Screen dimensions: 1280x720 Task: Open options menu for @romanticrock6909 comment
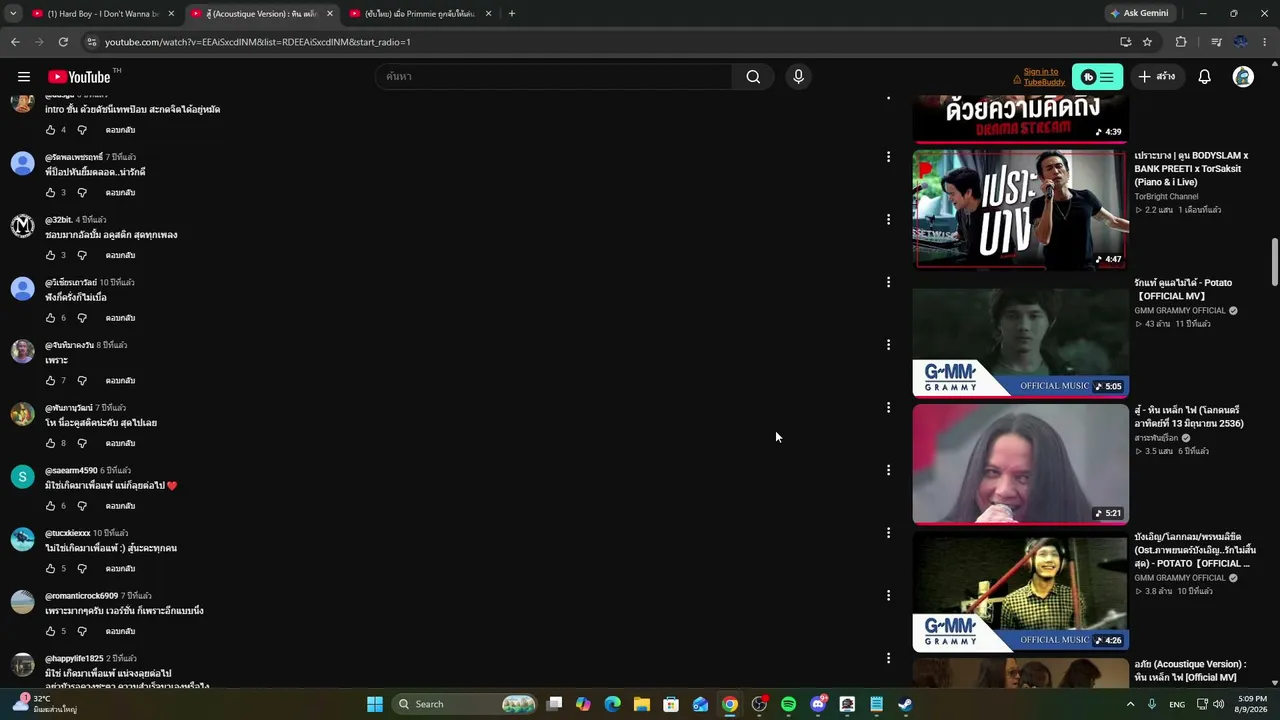(x=888, y=596)
